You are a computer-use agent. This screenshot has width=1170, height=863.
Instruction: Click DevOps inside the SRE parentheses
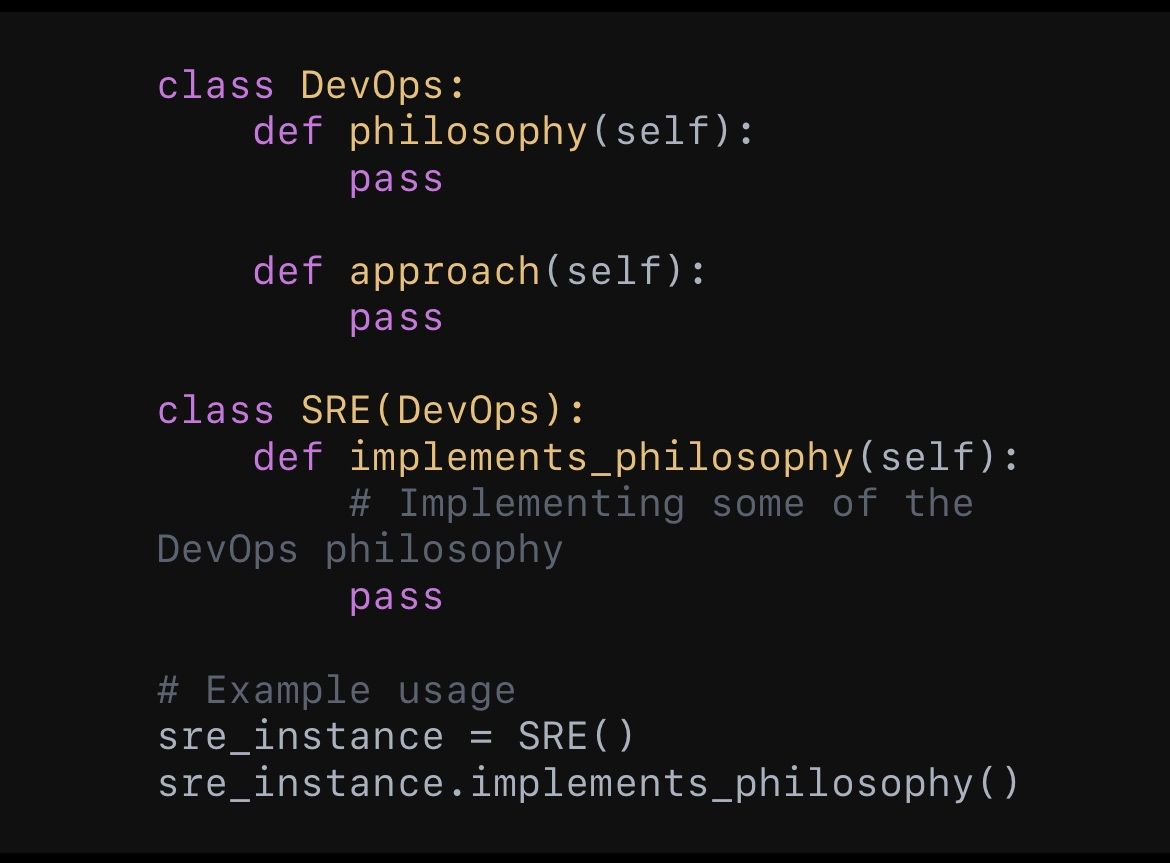[x=469, y=412]
